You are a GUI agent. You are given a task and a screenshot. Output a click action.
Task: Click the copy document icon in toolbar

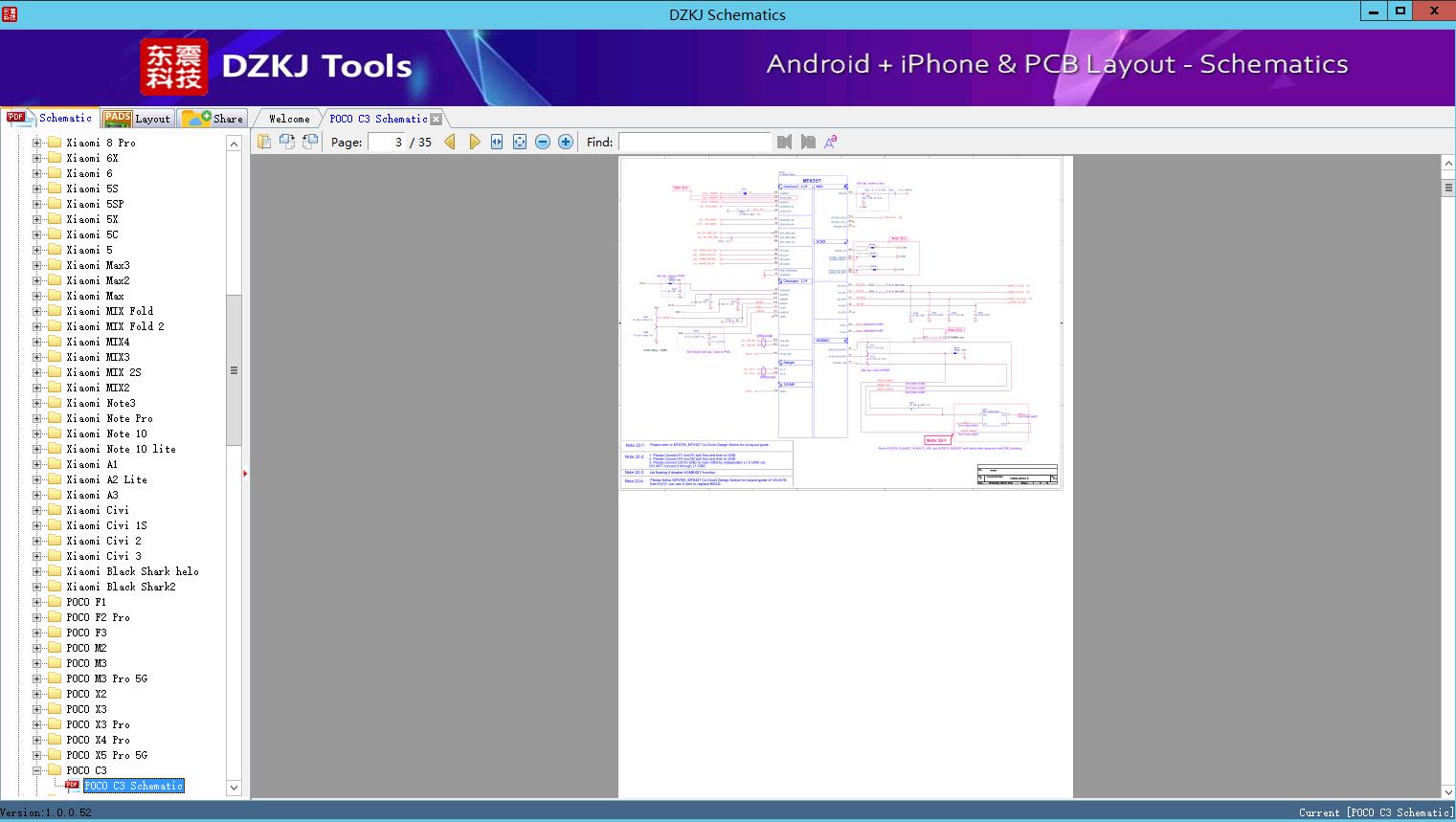point(264,142)
